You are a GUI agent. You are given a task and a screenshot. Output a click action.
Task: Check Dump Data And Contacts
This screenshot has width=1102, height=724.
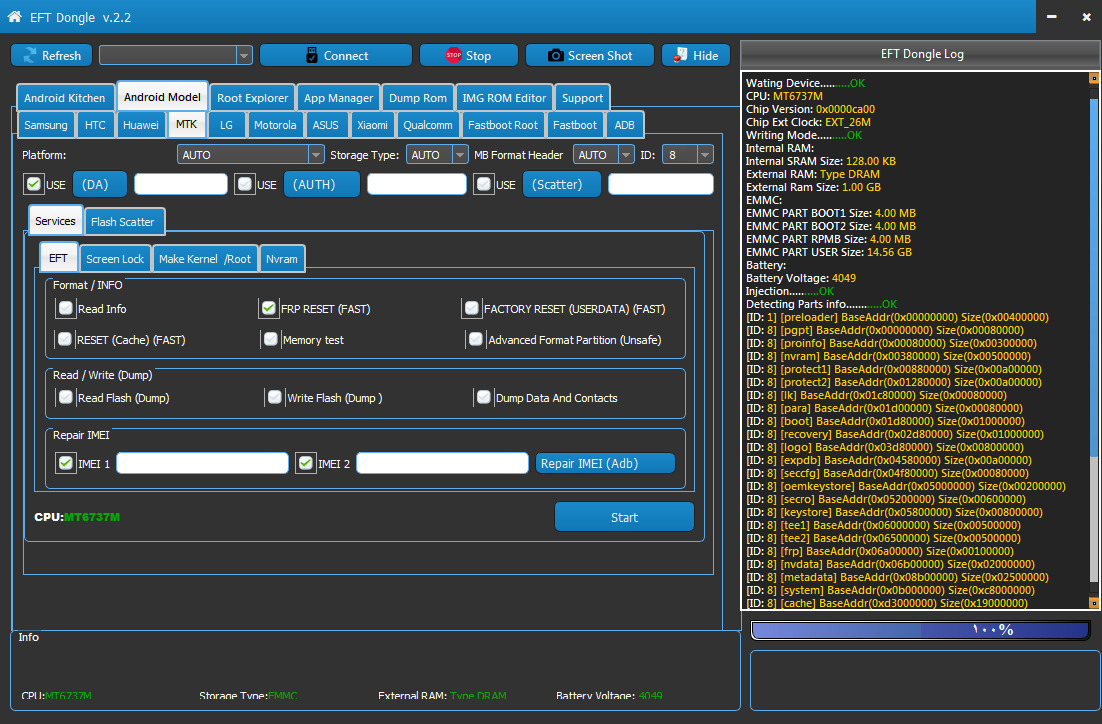pos(484,397)
